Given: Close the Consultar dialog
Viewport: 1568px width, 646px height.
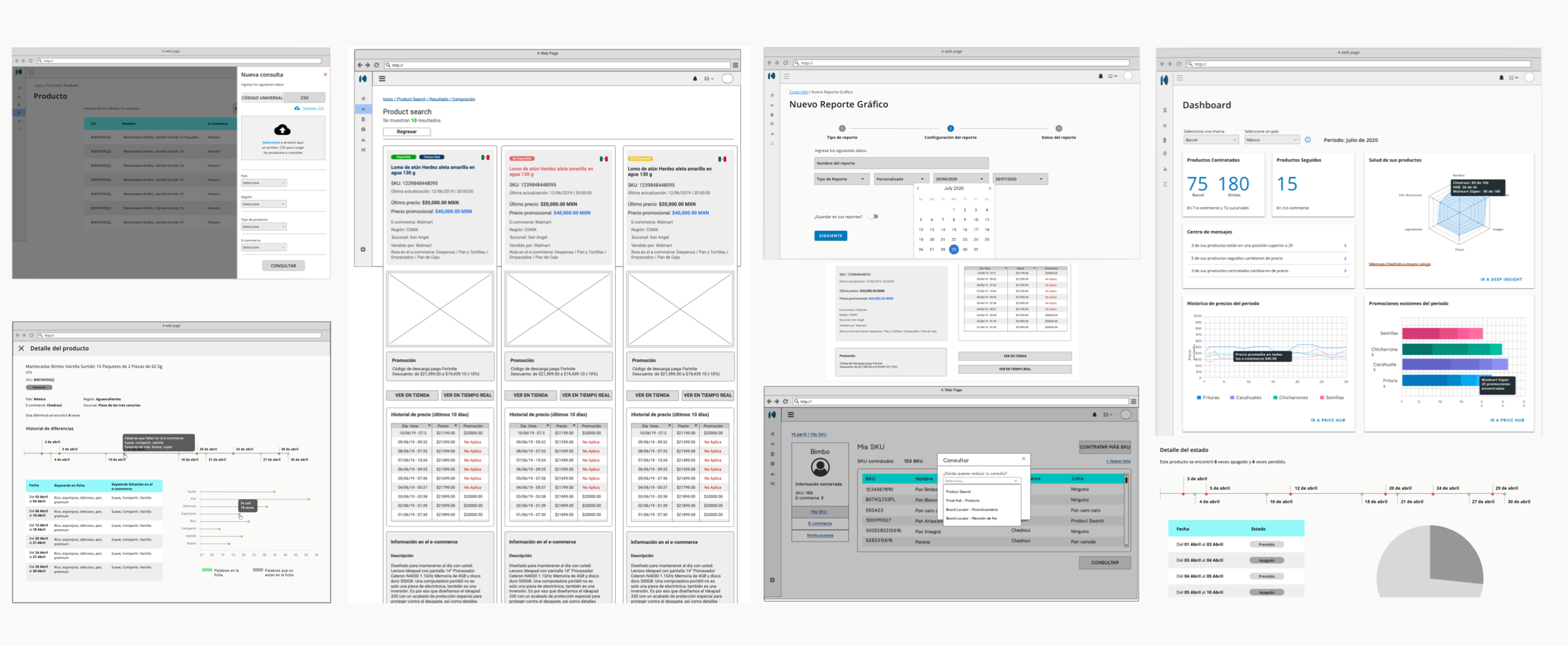Looking at the screenshot, I should [x=1024, y=459].
